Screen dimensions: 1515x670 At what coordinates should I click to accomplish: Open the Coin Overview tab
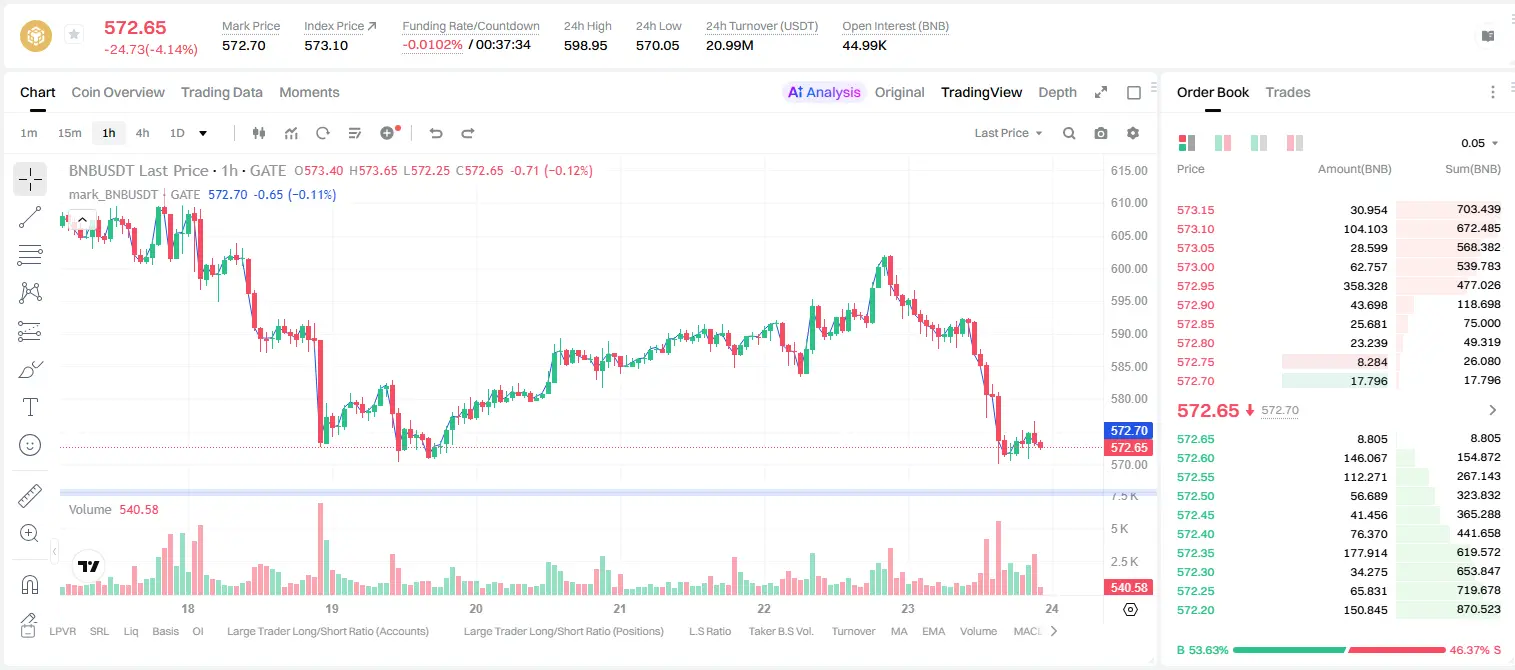118,92
